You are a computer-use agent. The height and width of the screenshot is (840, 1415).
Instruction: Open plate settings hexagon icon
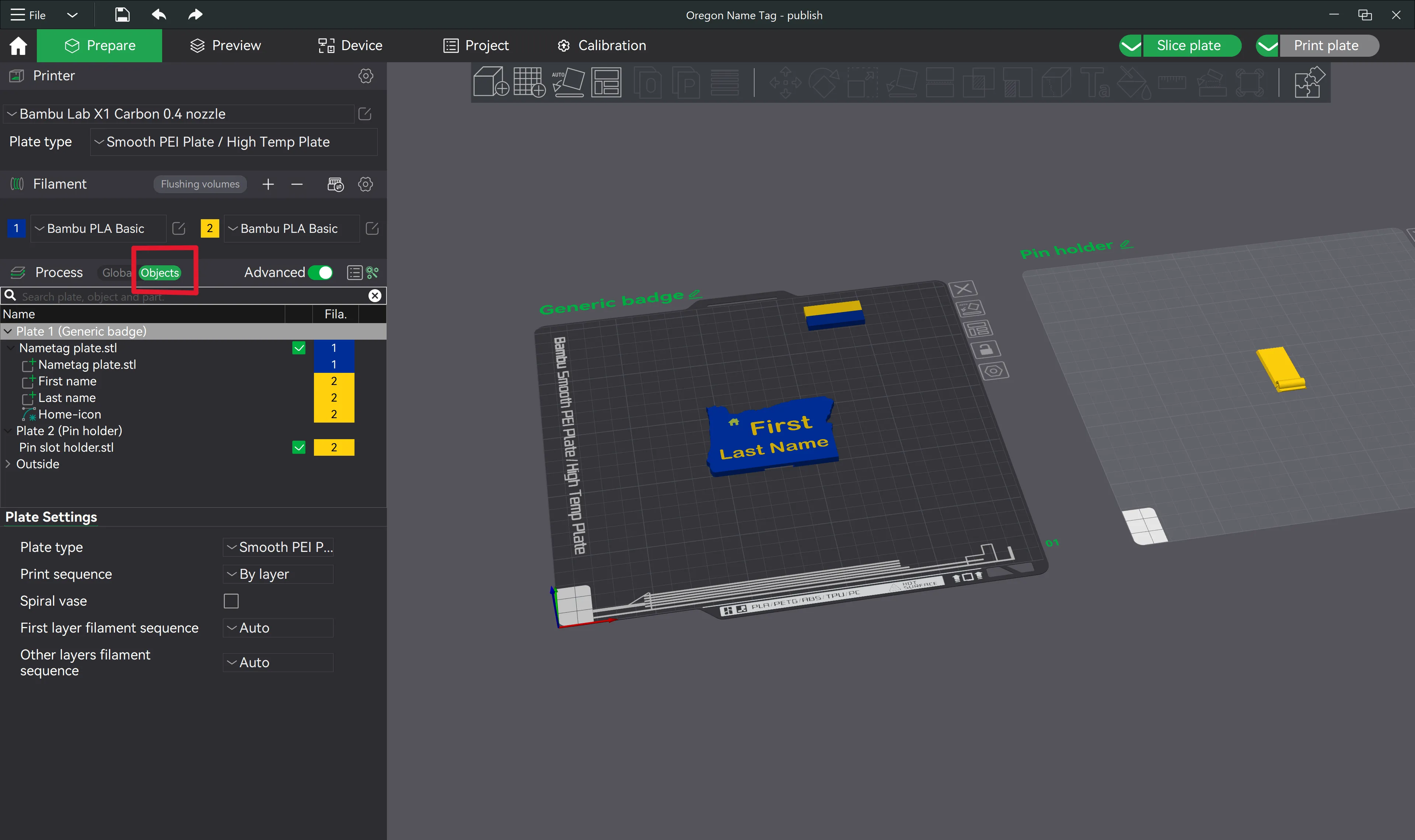pos(994,371)
